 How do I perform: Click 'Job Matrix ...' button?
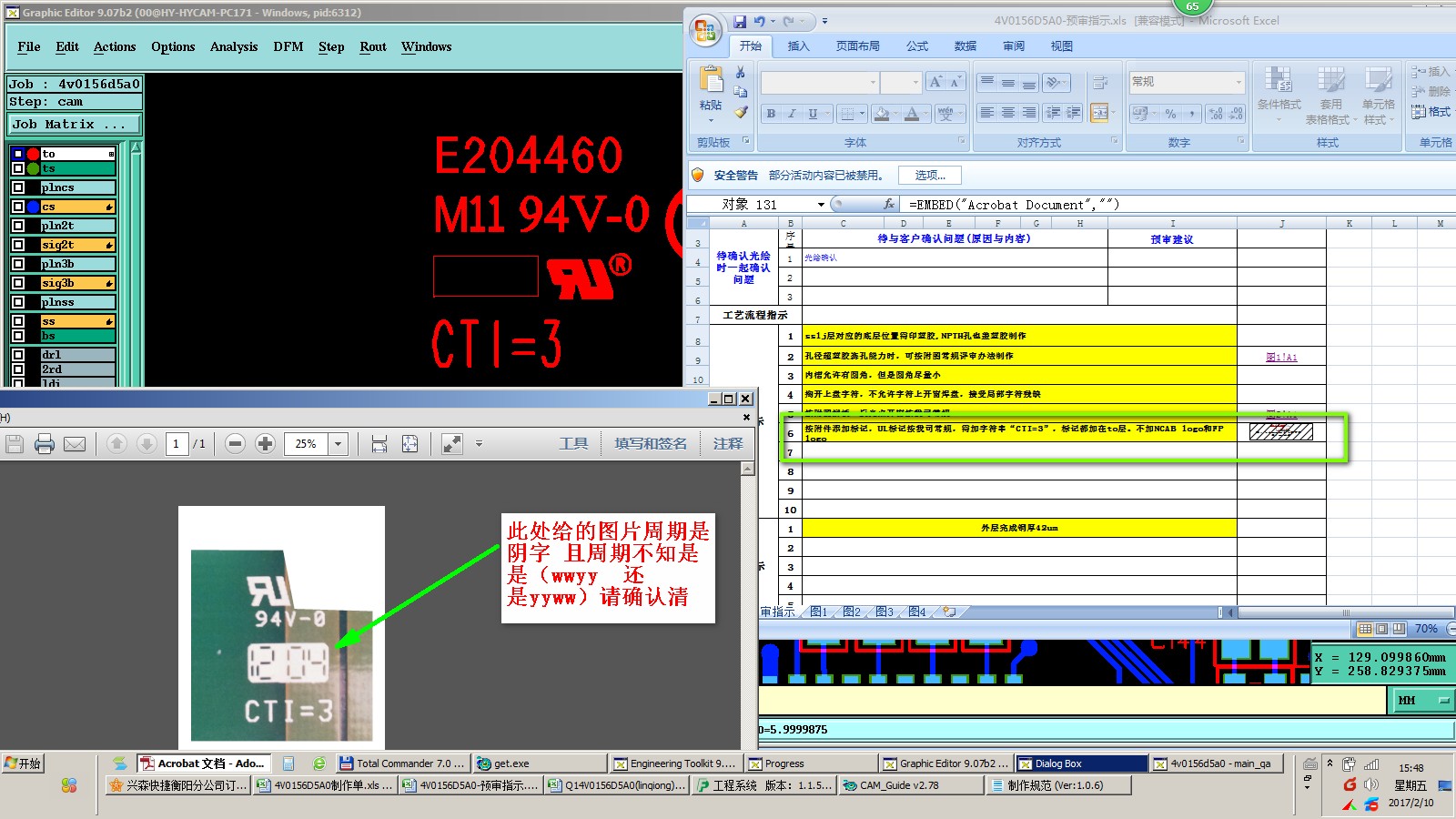[75, 124]
